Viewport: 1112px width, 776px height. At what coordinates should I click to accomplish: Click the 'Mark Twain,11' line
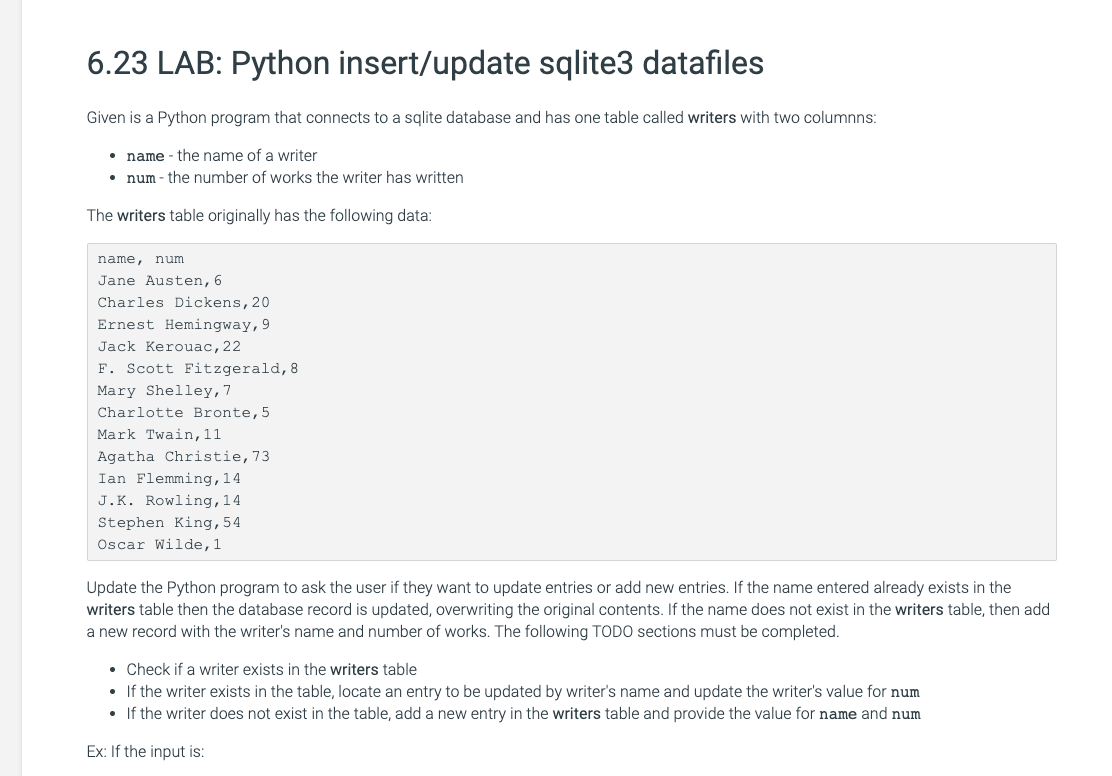pos(160,434)
